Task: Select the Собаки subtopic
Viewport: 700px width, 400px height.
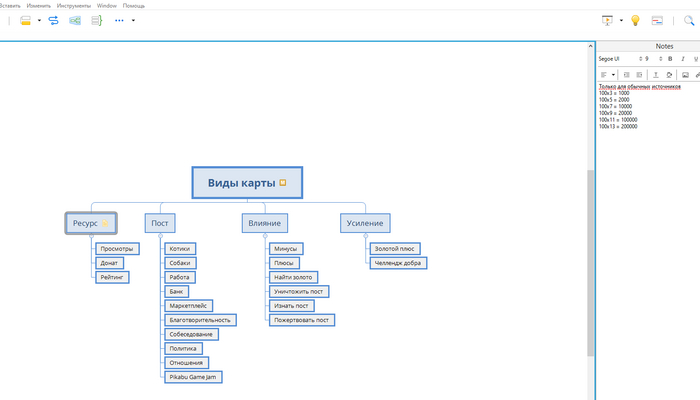Action: [180, 263]
